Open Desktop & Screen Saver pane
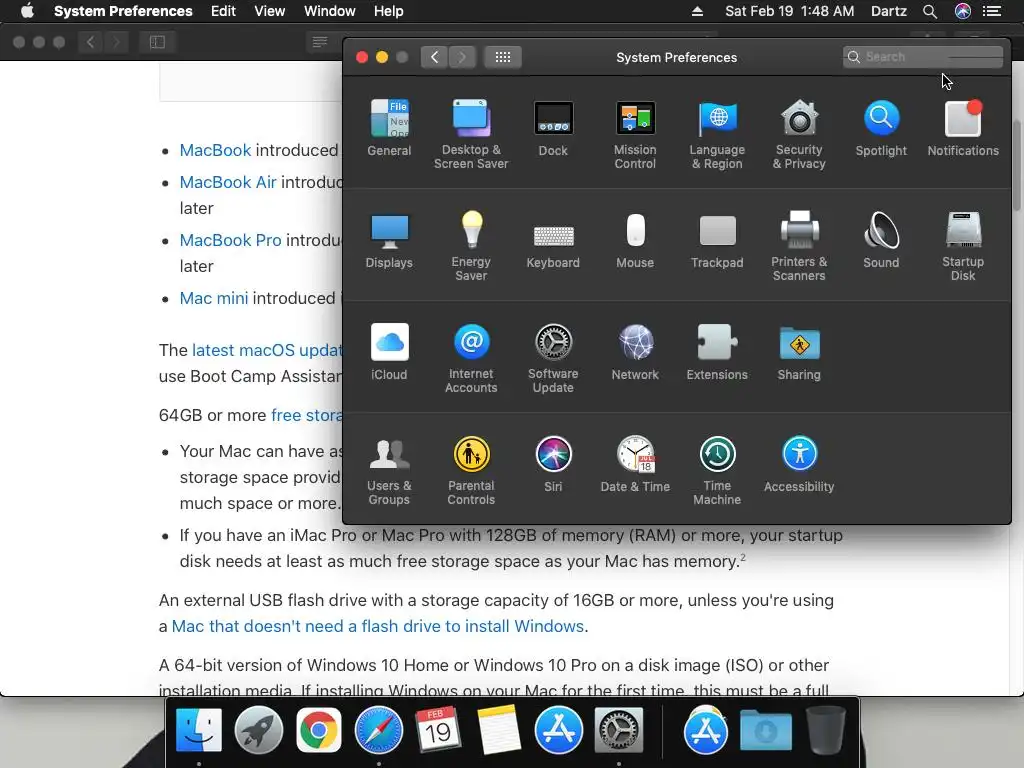This screenshot has height=768, width=1024. pos(471,135)
